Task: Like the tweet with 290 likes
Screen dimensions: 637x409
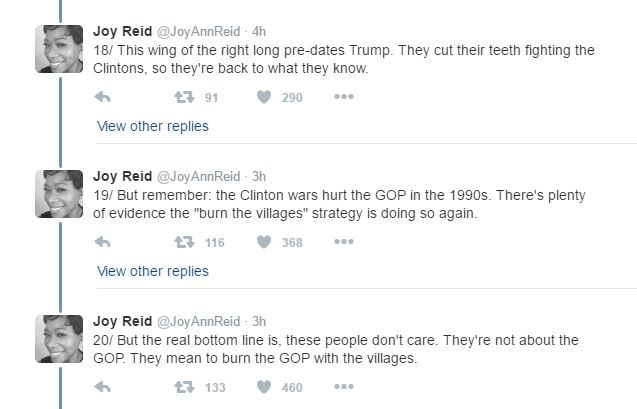Action: pyautogui.click(x=265, y=97)
